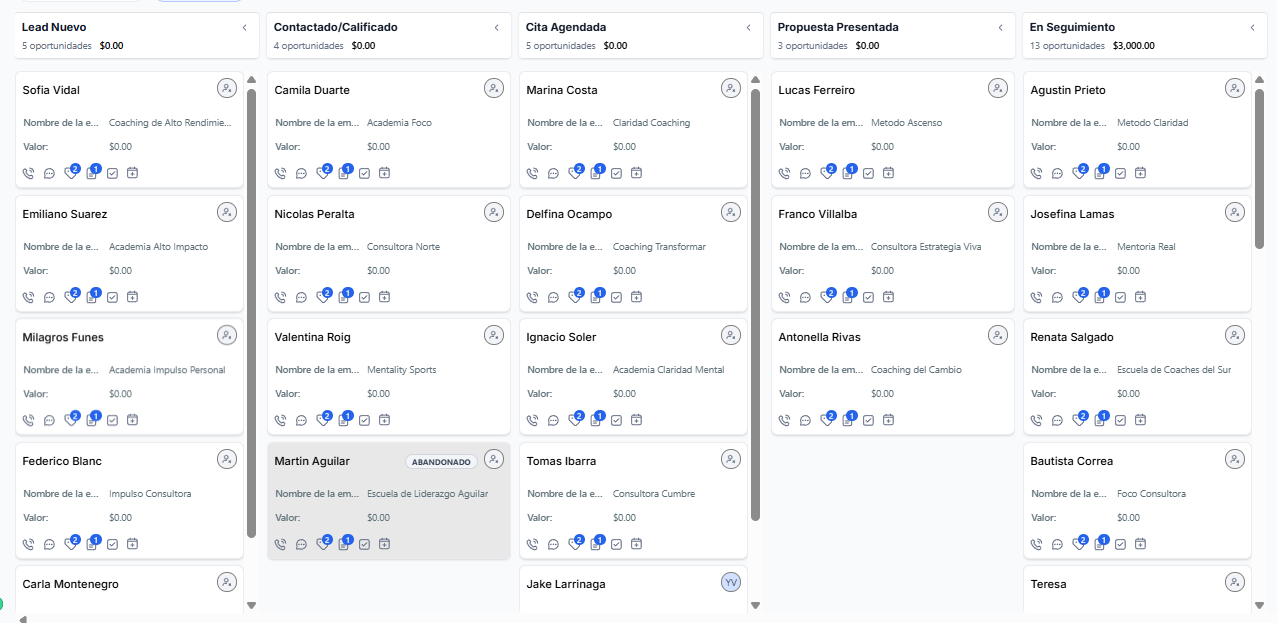Open tasks icon on Federico Blanc's card
Screen dimensions: 1277x623
(112, 544)
